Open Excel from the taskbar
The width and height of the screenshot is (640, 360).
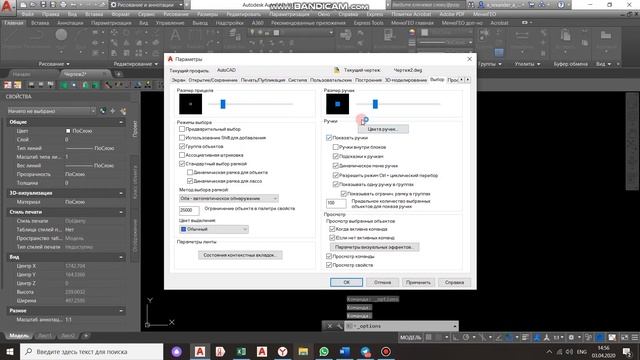coord(241,351)
